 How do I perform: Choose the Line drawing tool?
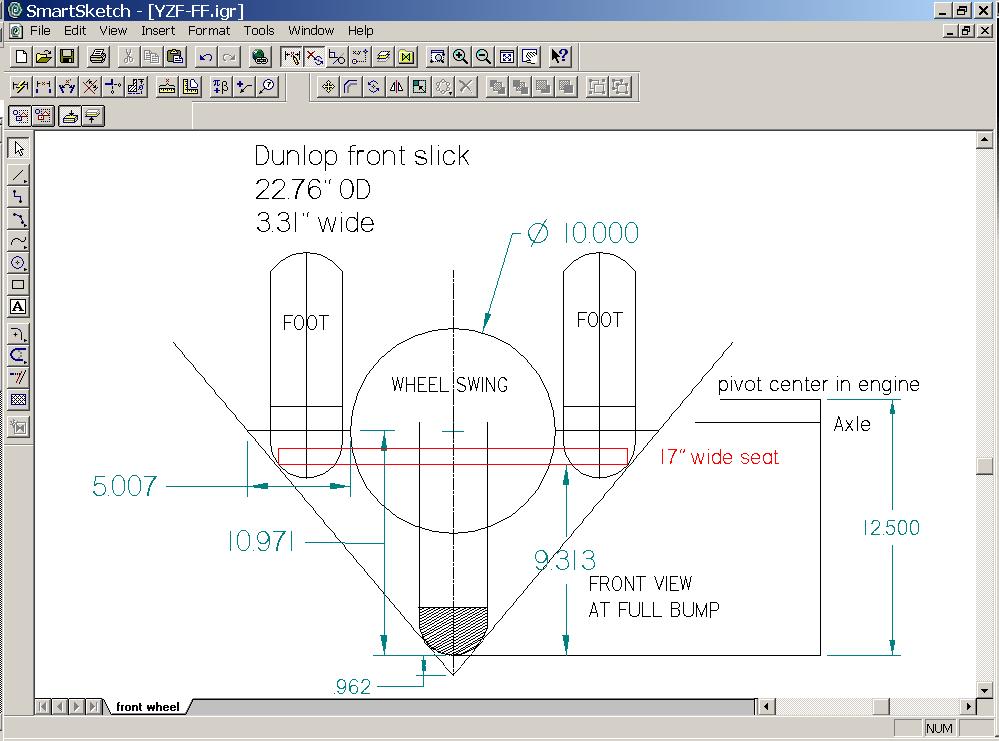(18, 175)
